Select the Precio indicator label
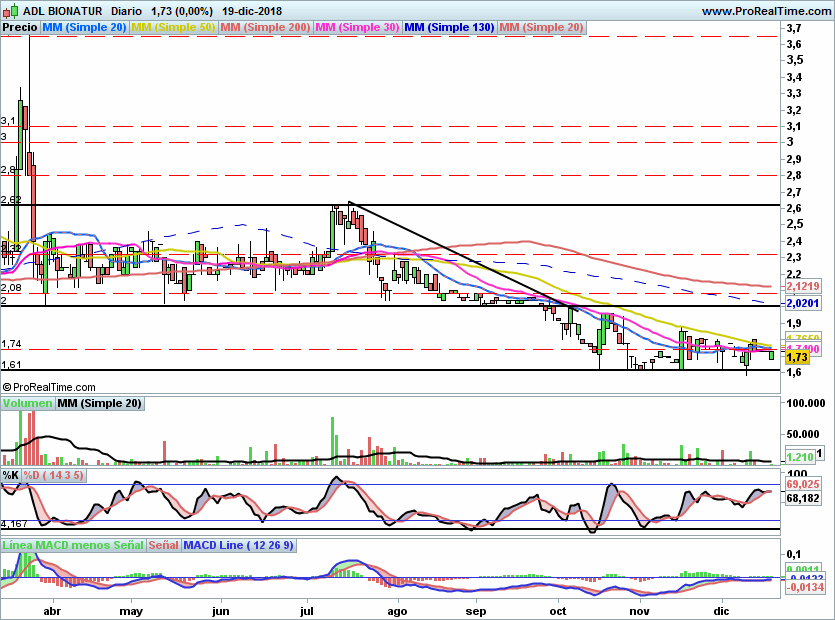 [20, 27]
